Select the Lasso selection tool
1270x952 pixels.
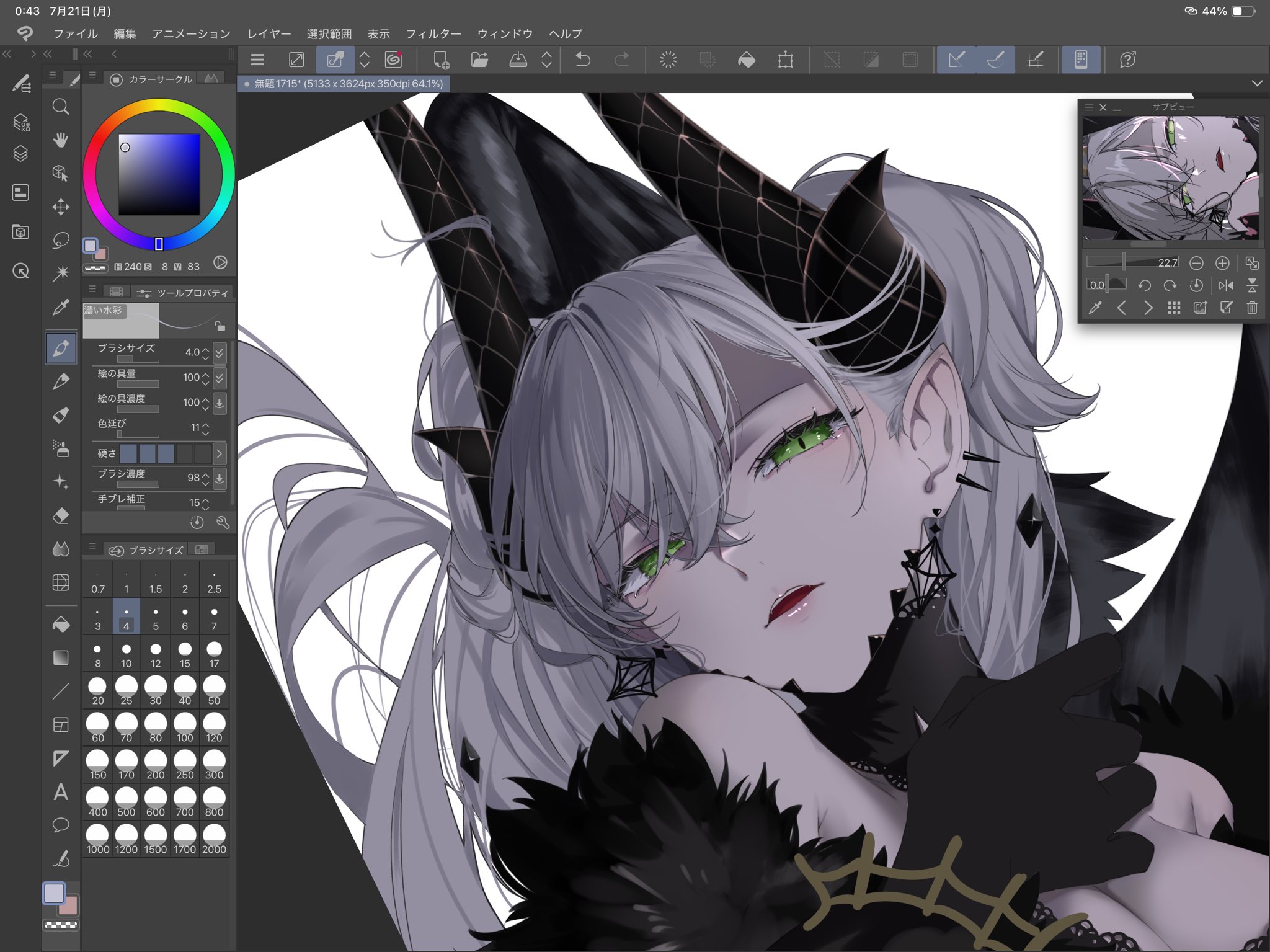(x=61, y=240)
